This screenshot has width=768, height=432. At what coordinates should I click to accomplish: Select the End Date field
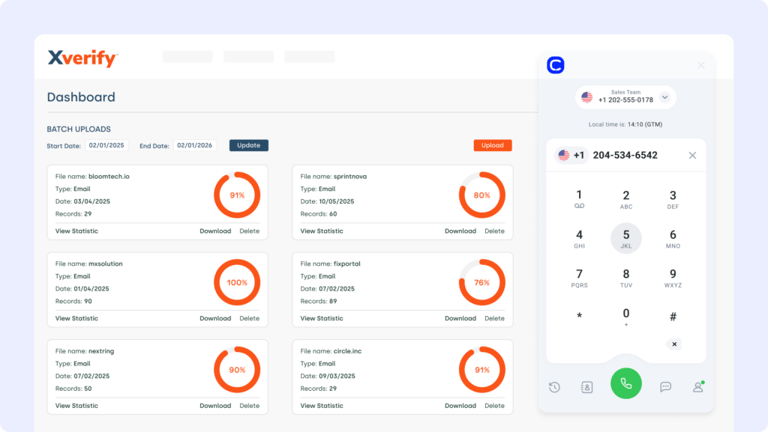tap(195, 145)
